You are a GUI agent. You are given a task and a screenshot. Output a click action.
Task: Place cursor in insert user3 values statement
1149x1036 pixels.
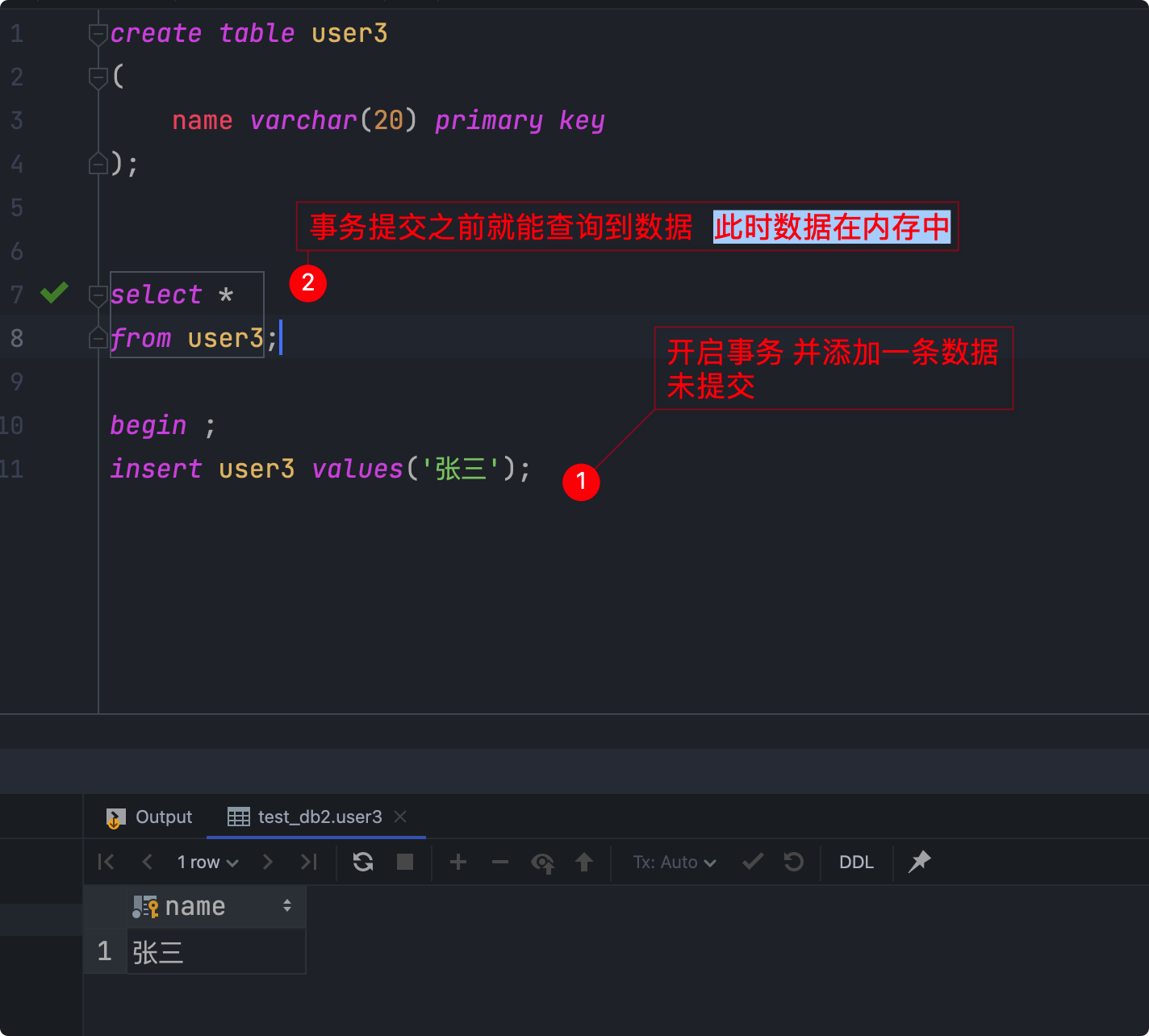(320, 469)
